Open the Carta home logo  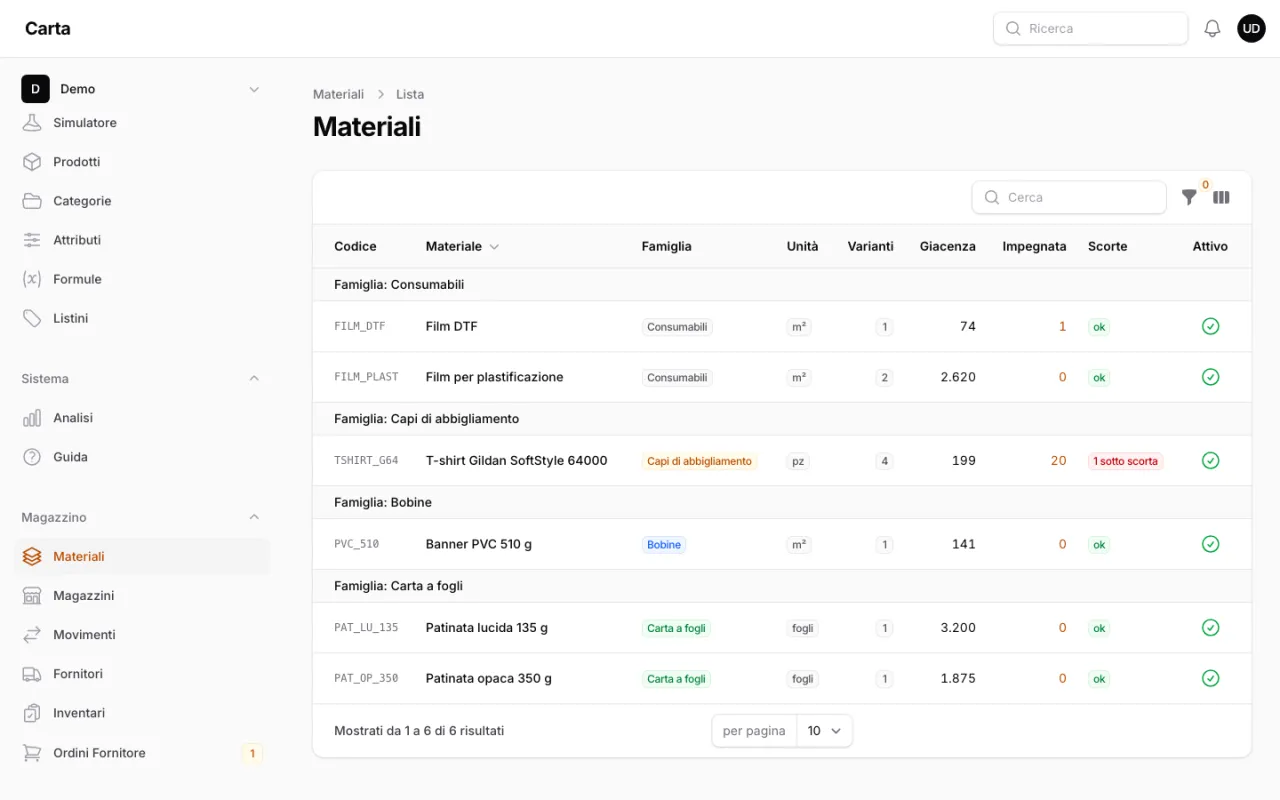48,29
